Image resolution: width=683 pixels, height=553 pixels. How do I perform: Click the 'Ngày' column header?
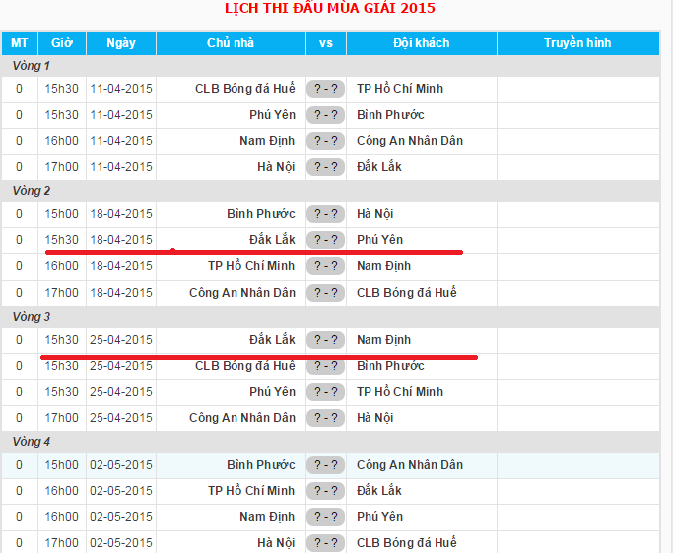point(121,43)
